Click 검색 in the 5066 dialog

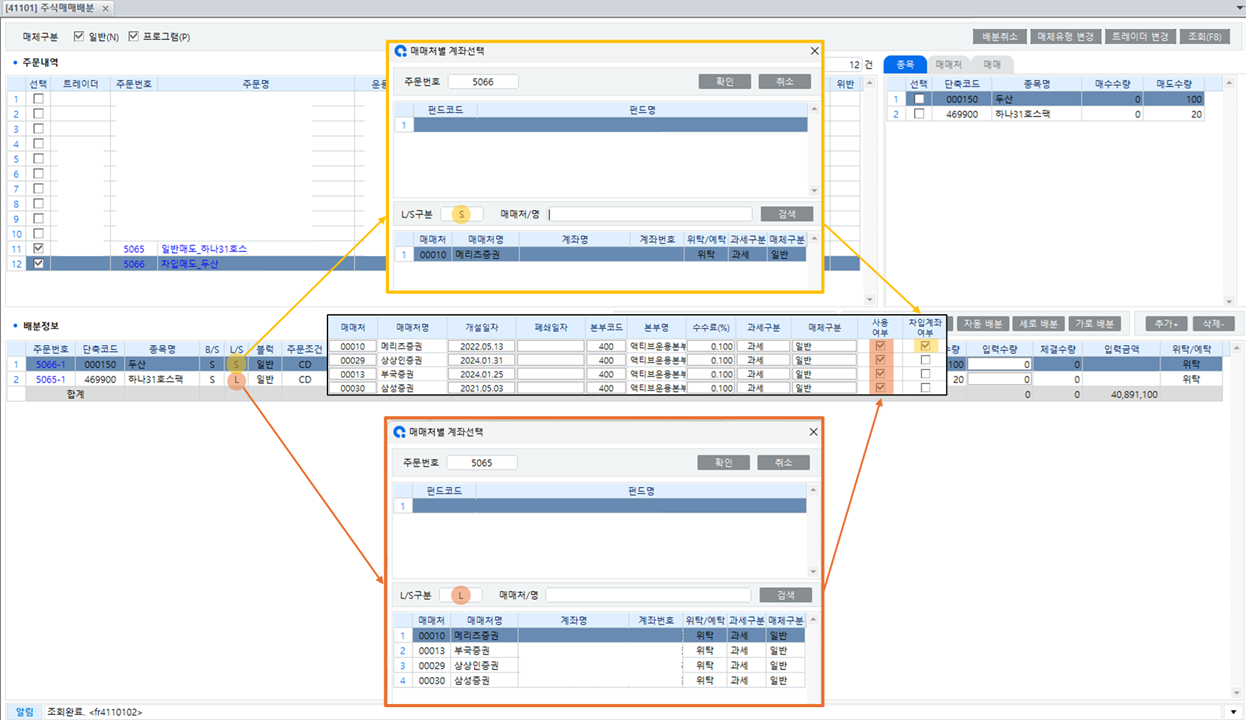[x=786, y=214]
